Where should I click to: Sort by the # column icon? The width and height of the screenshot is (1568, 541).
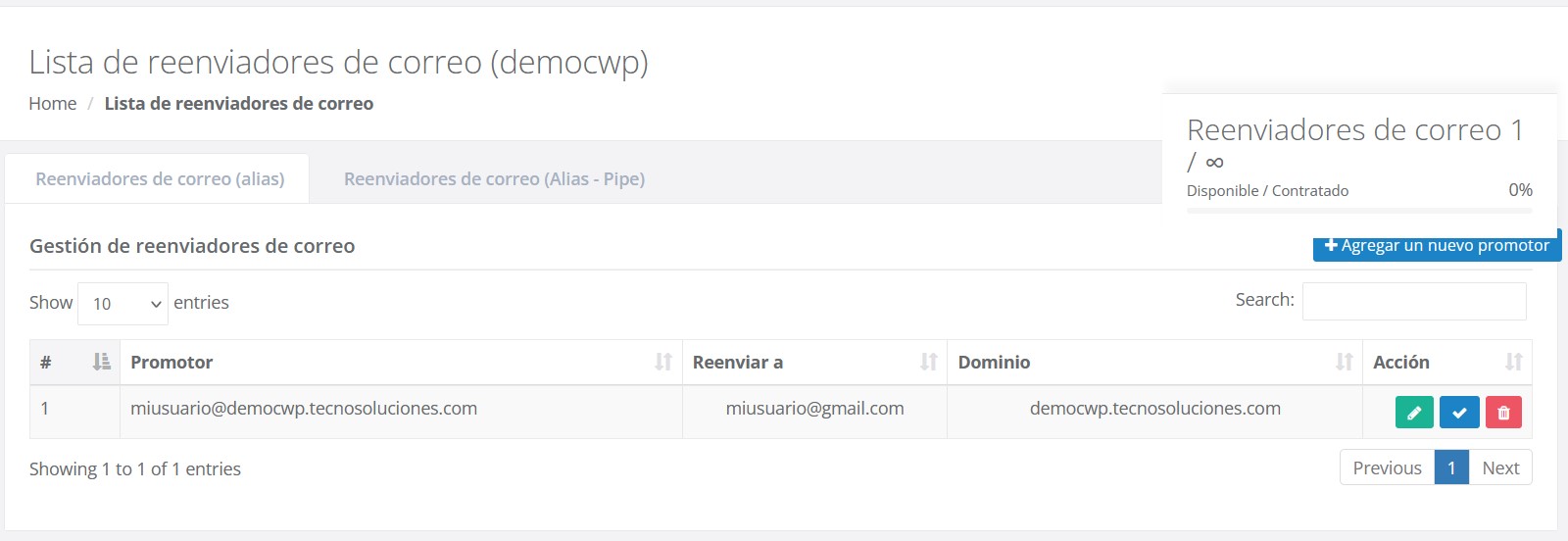coord(101,363)
